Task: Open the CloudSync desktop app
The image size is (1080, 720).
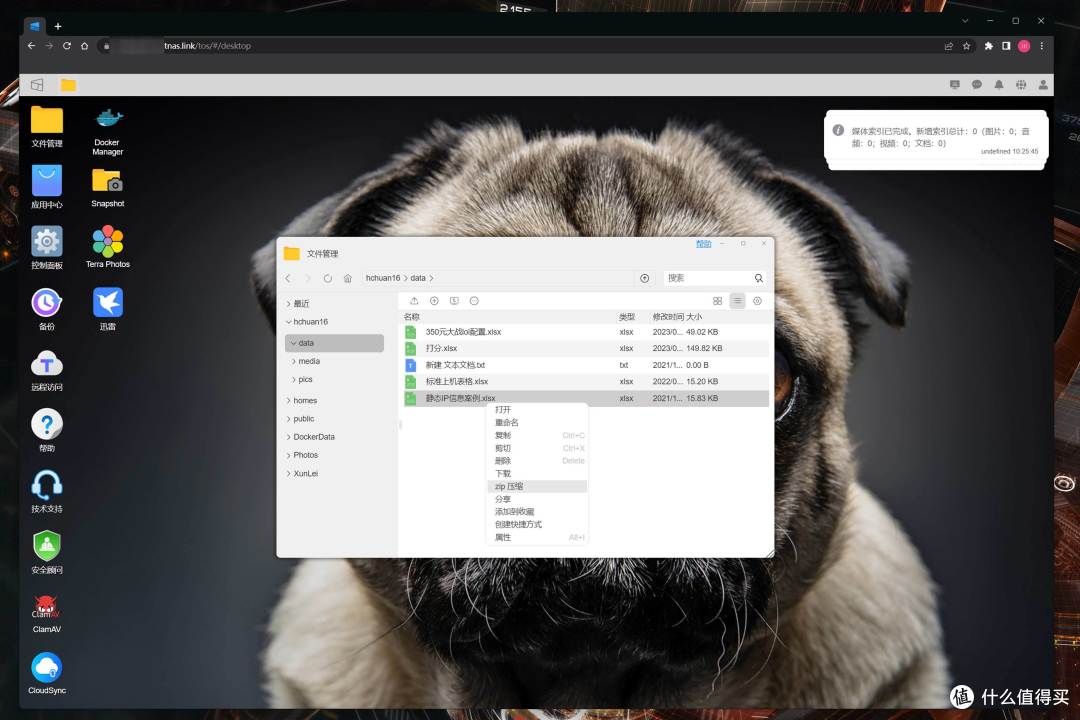Action: 47,673
